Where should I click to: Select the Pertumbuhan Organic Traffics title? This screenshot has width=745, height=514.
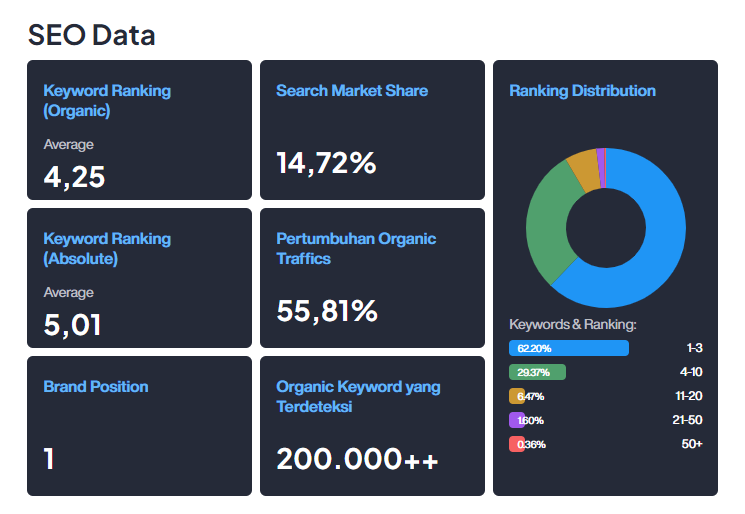(356, 248)
